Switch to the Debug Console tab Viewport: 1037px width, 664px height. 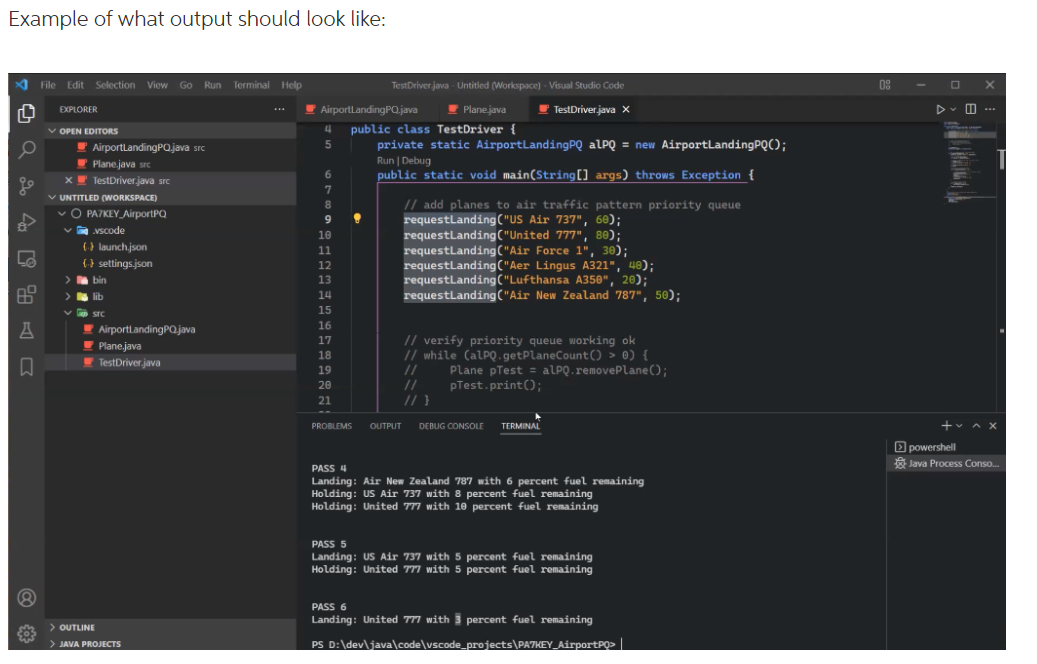451,426
